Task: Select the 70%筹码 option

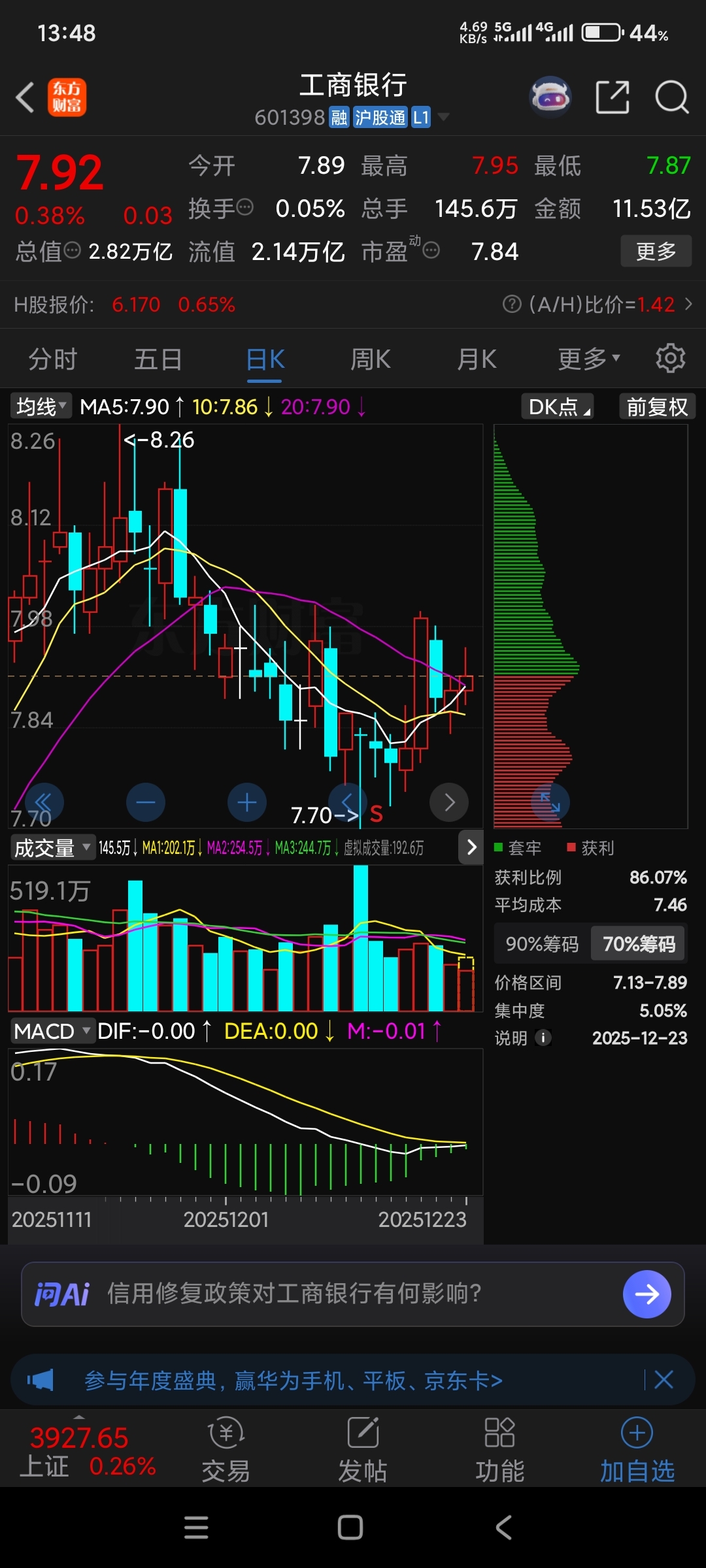Action: click(639, 944)
